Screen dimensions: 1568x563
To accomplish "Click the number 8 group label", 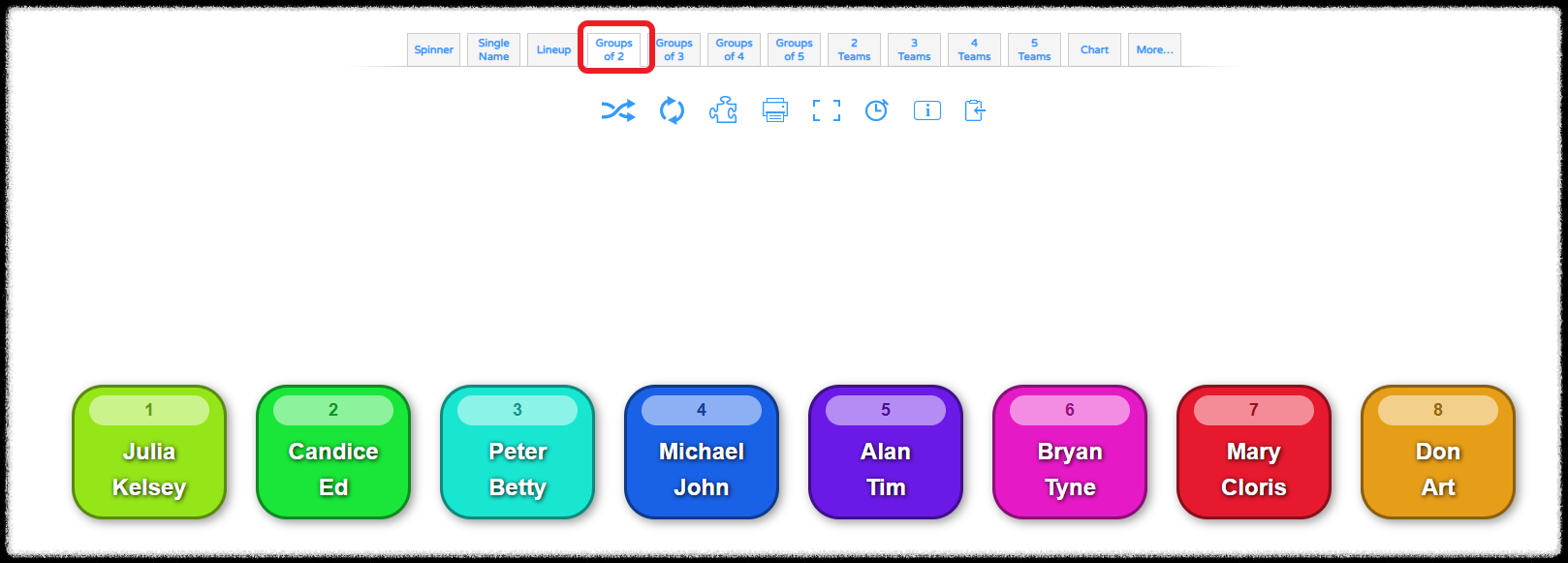I will pyautogui.click(x=1438, y=410).
